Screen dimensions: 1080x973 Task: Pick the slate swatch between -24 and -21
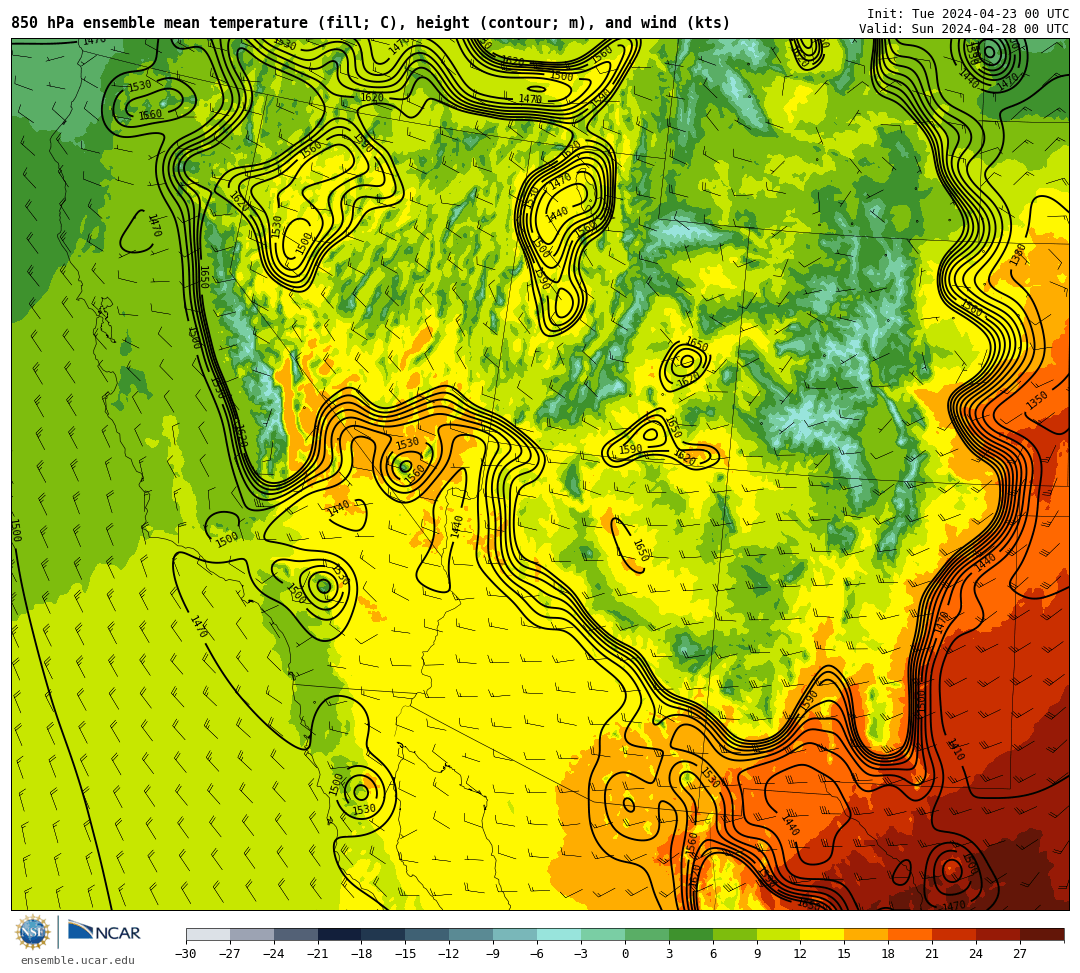point(296,934)
